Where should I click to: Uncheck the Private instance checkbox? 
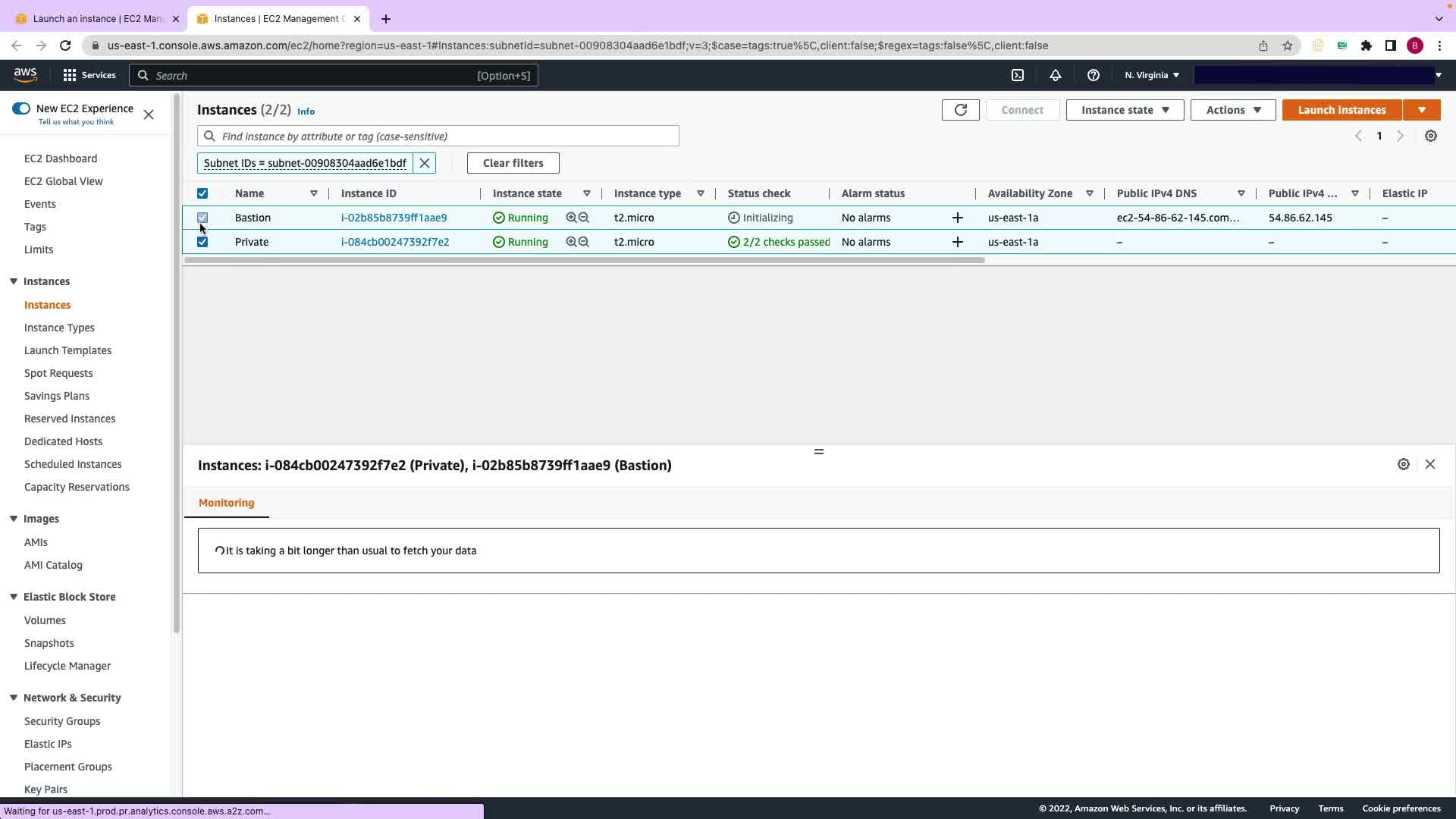point(202,242)
